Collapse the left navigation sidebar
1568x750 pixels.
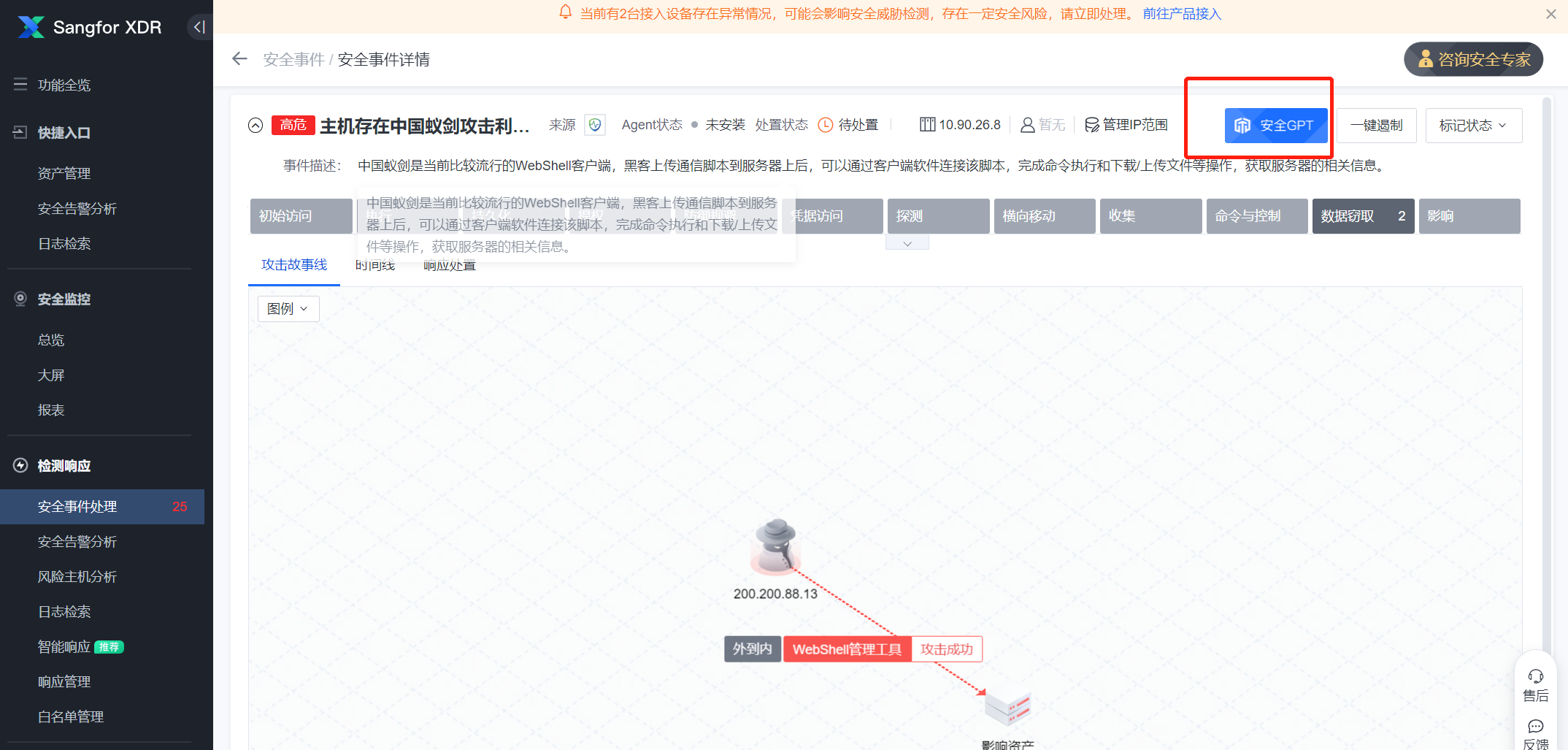click(x=199, y=26)
